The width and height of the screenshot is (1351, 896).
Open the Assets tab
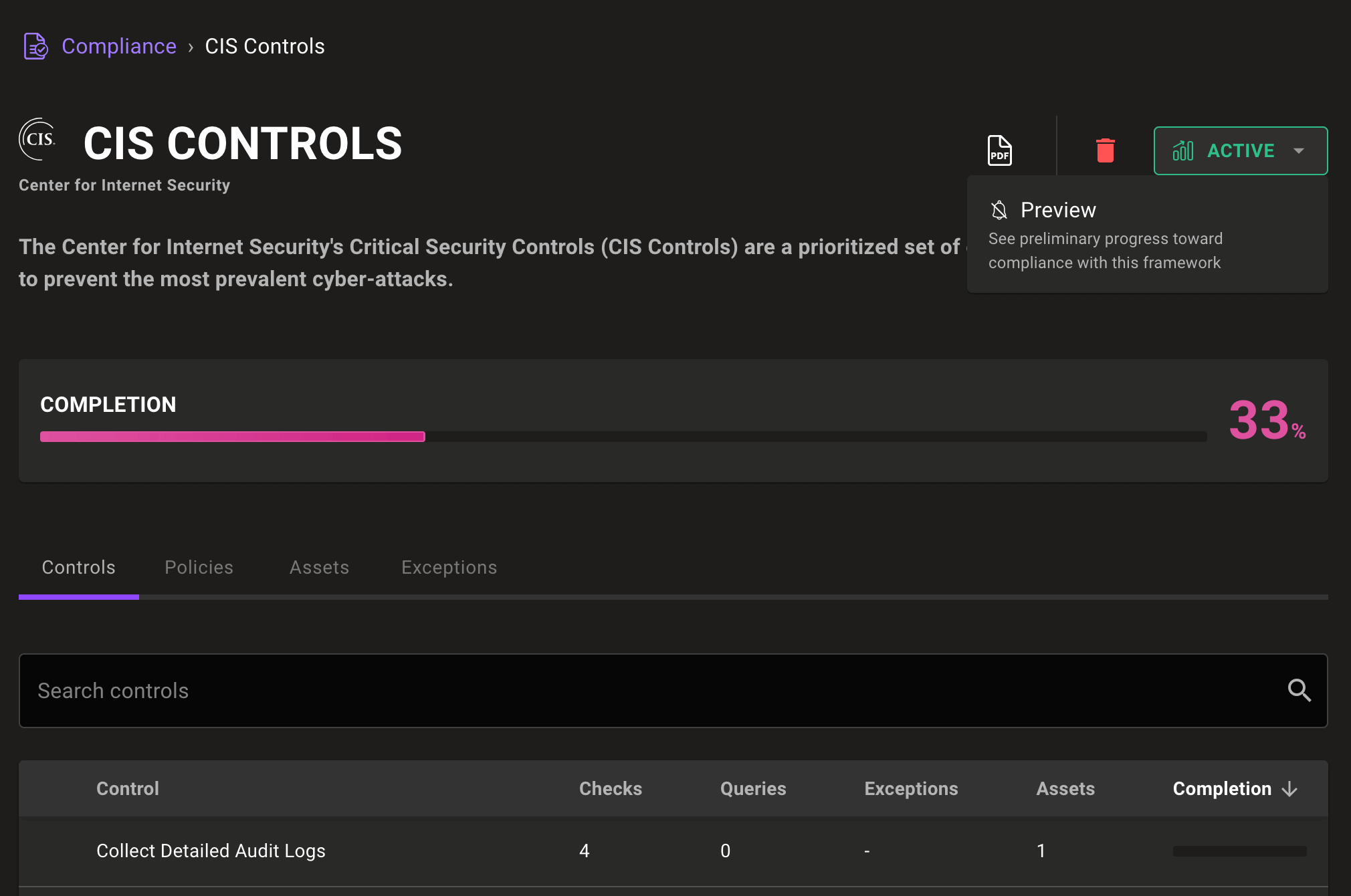319,568
